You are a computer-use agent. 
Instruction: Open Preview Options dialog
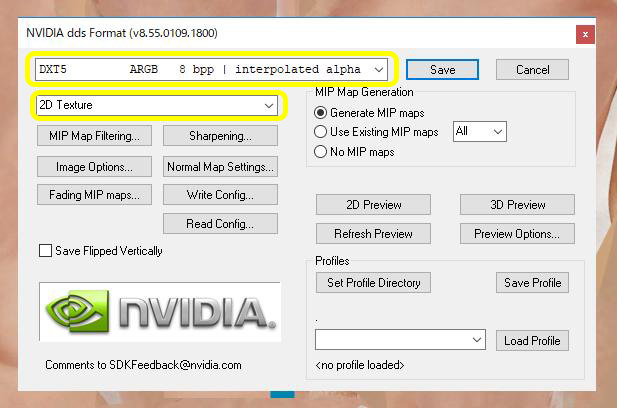(517, 234)
